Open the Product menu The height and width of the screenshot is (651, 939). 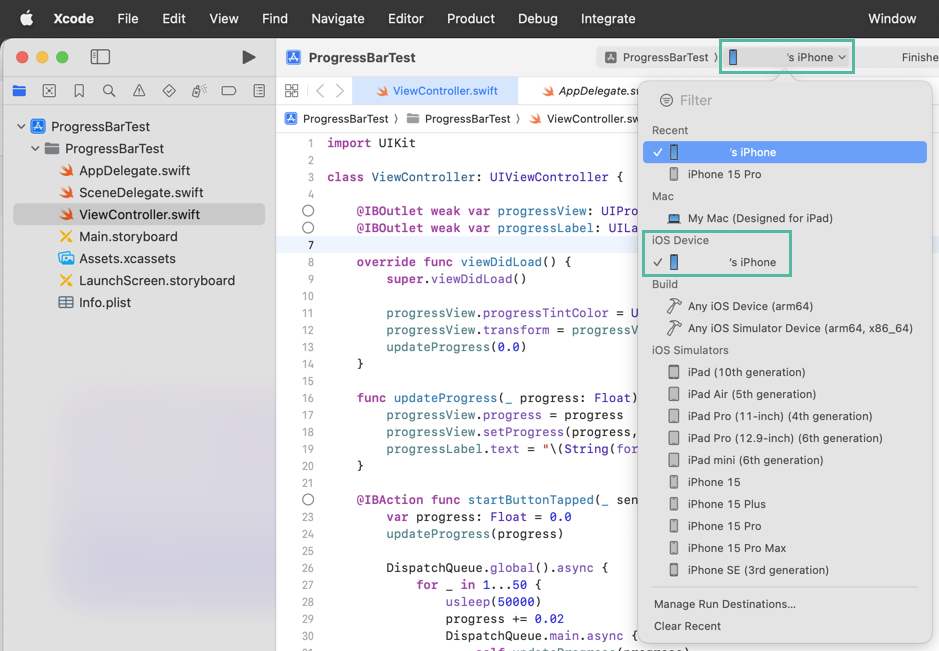tap(471, 19)
